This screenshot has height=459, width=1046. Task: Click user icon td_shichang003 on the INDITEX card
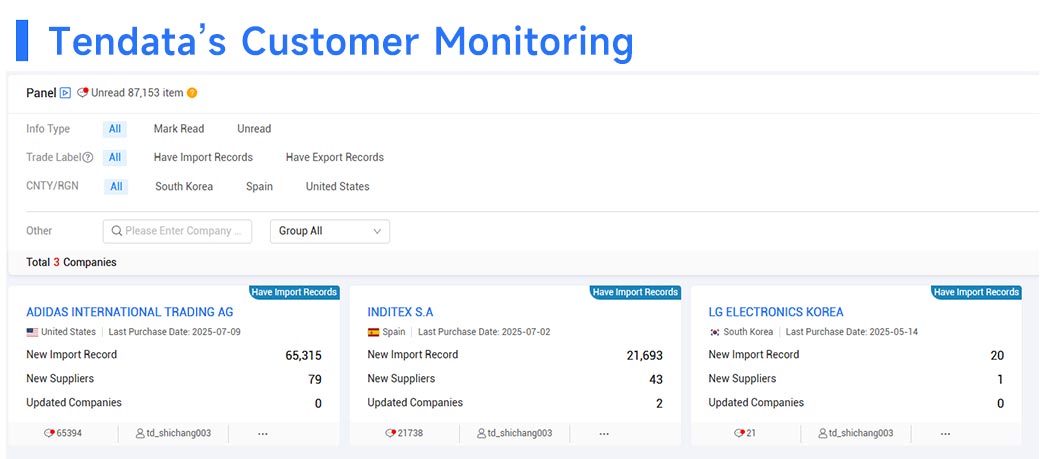(481, 433)
